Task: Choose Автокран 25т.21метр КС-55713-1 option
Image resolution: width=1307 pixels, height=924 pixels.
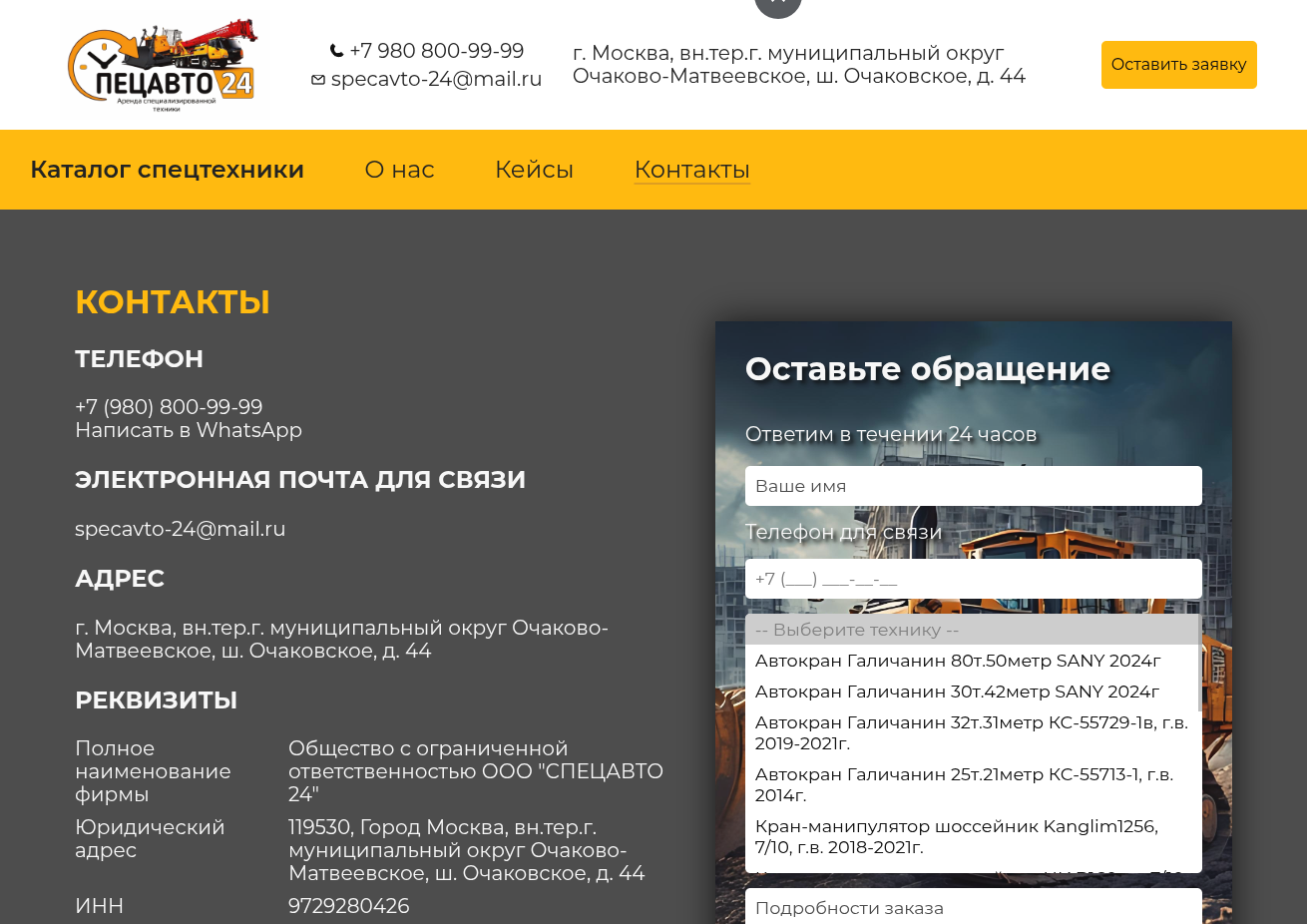Action: pyautogui.click(x=964, y=784)
